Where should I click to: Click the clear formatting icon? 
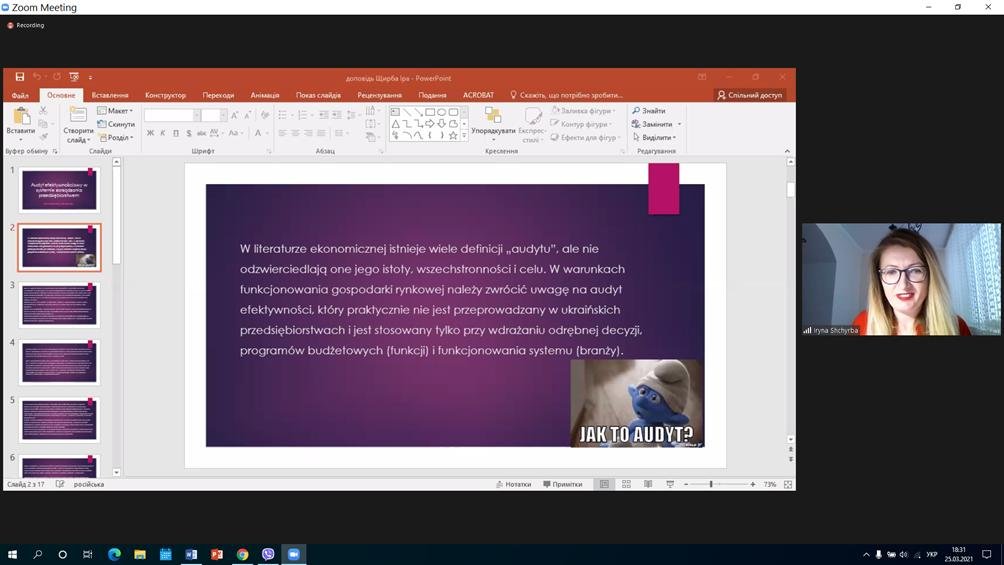point(265,115)
